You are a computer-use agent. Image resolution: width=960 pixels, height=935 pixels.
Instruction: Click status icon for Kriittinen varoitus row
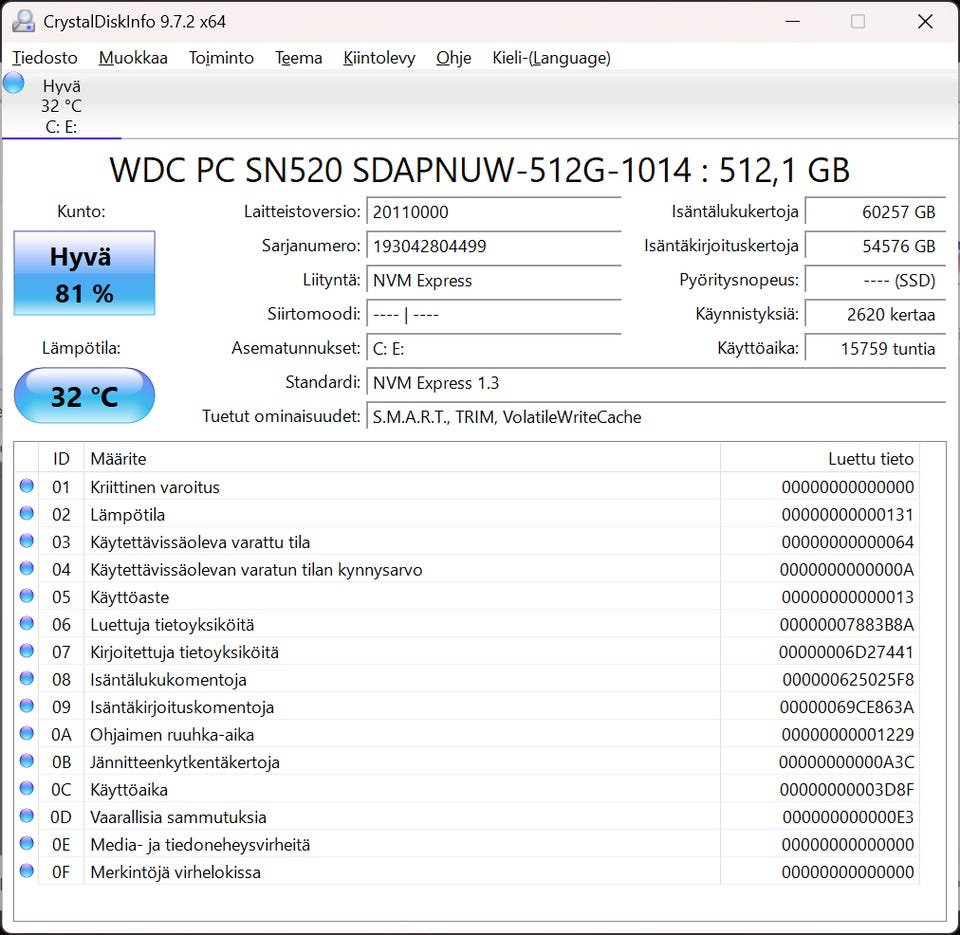click(x=26, y=486)
